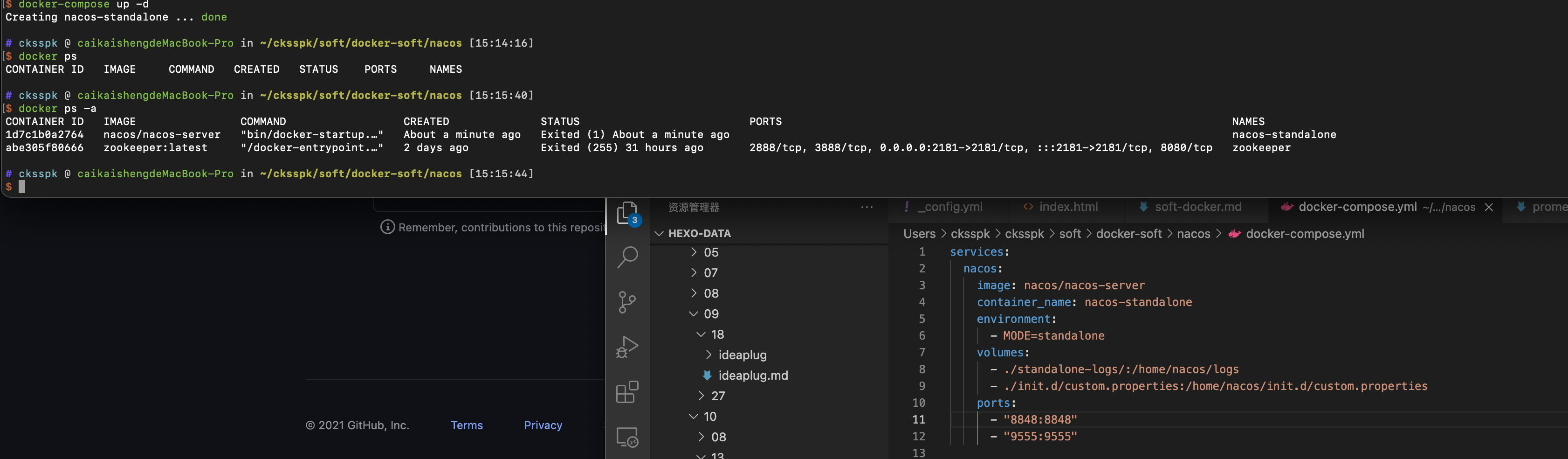
Task: Open the Search view in the activity bar
Action: pos(627,257)
